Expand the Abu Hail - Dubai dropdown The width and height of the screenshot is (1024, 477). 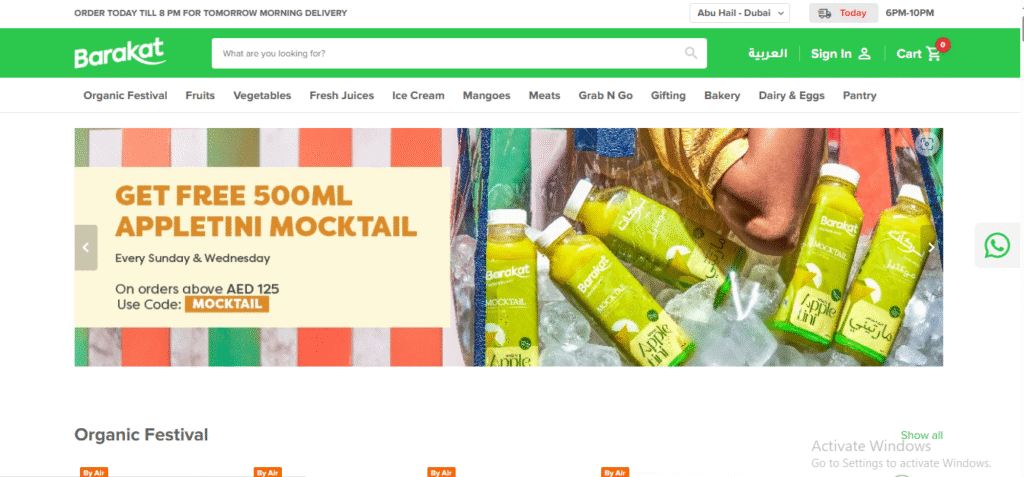[x=739, y=13]
